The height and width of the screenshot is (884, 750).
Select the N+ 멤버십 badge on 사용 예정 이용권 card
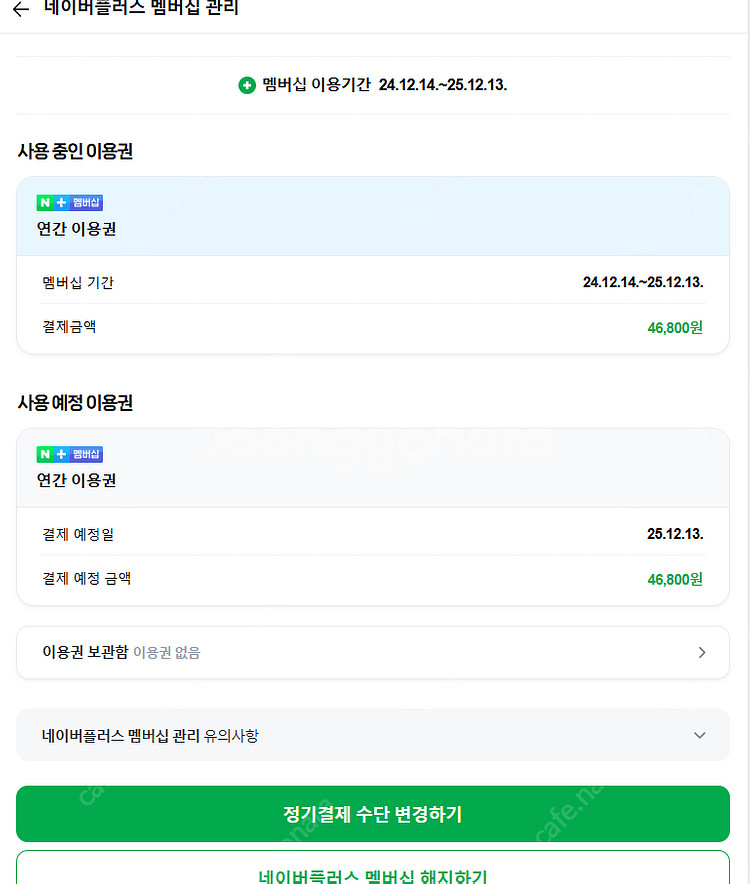tap(69, 454)
